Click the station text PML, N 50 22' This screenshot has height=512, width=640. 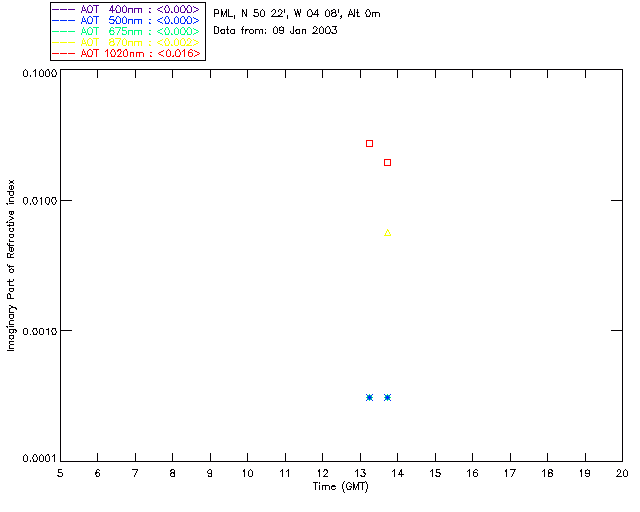click(x=249, y=14)
